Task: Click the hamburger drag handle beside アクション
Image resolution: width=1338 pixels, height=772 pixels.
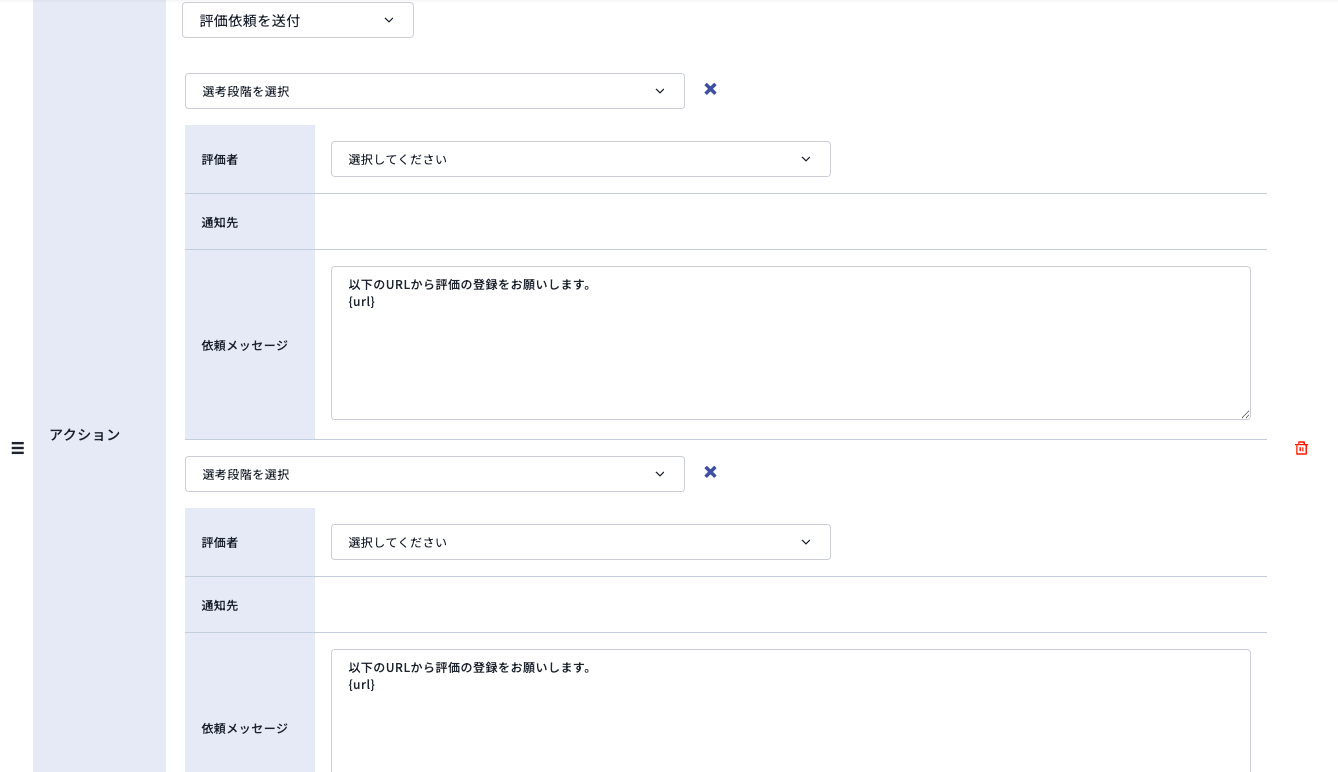Action: 17,449
